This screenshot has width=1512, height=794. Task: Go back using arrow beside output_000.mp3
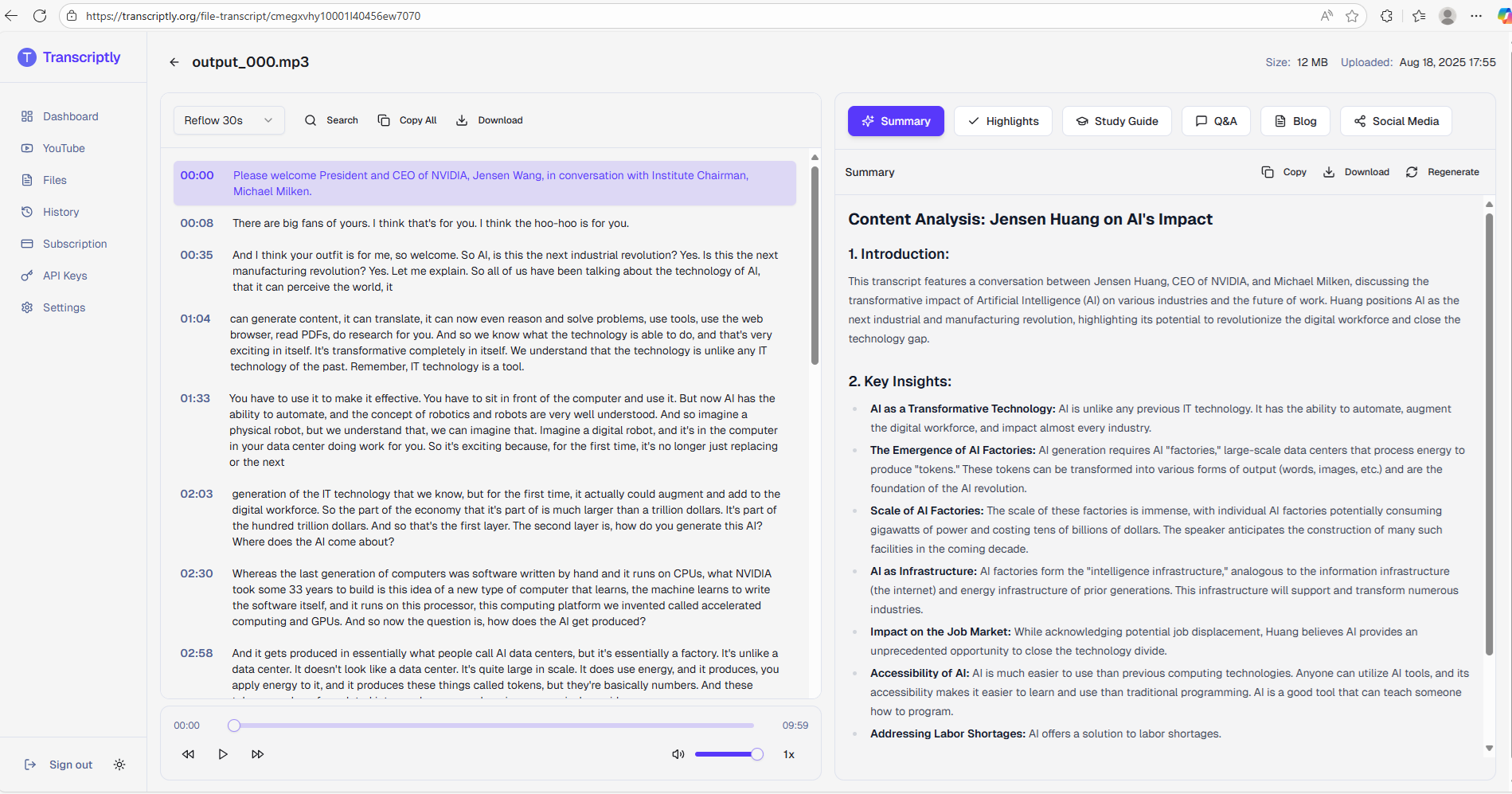pos(174,62)
